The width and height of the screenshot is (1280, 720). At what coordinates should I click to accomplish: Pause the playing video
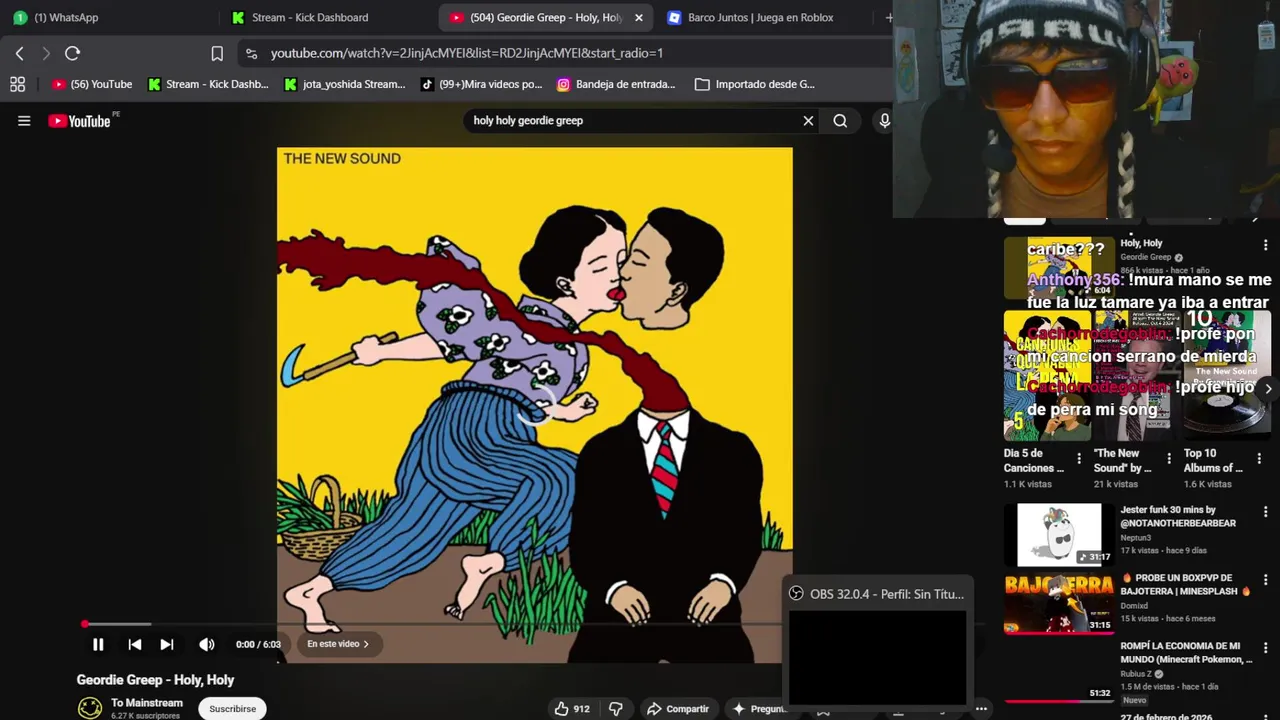(98, 644)
